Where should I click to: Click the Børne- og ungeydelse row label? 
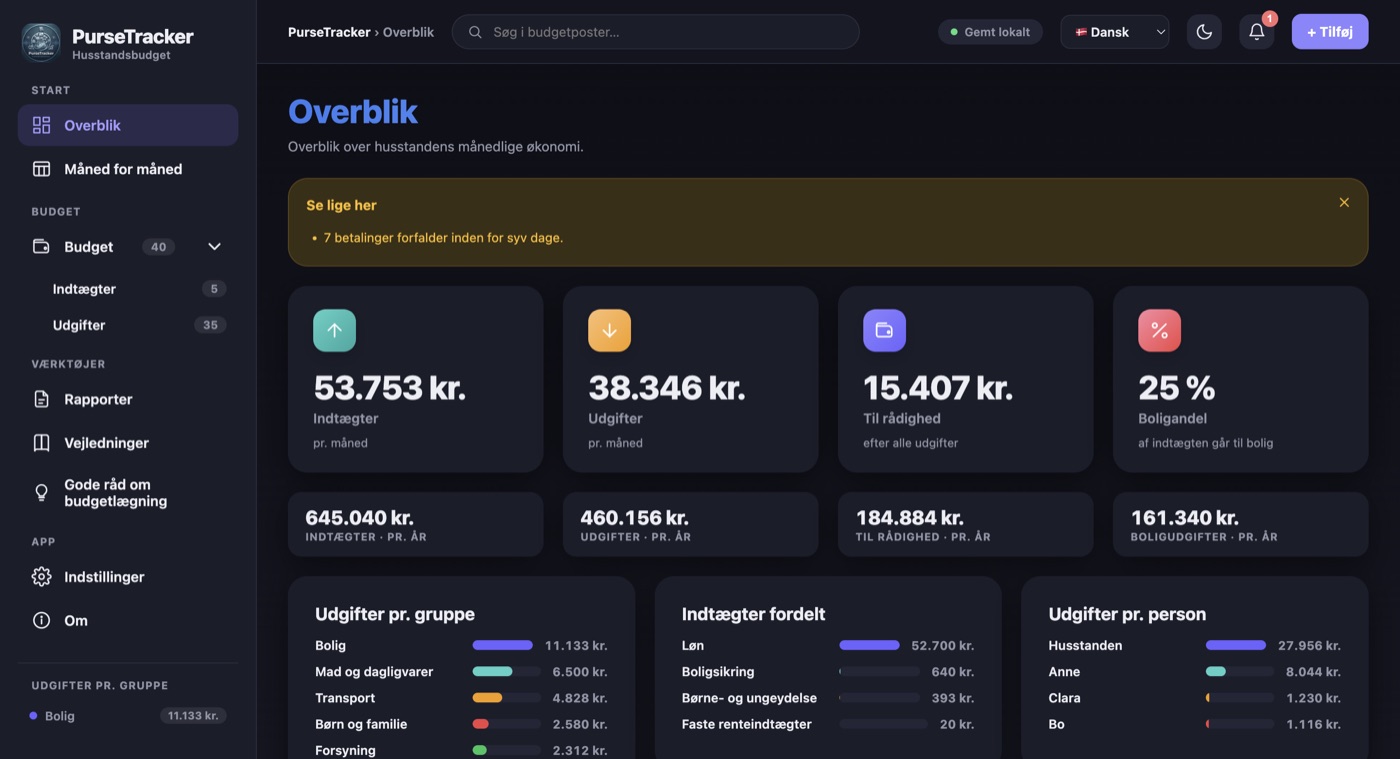(749, 698)
